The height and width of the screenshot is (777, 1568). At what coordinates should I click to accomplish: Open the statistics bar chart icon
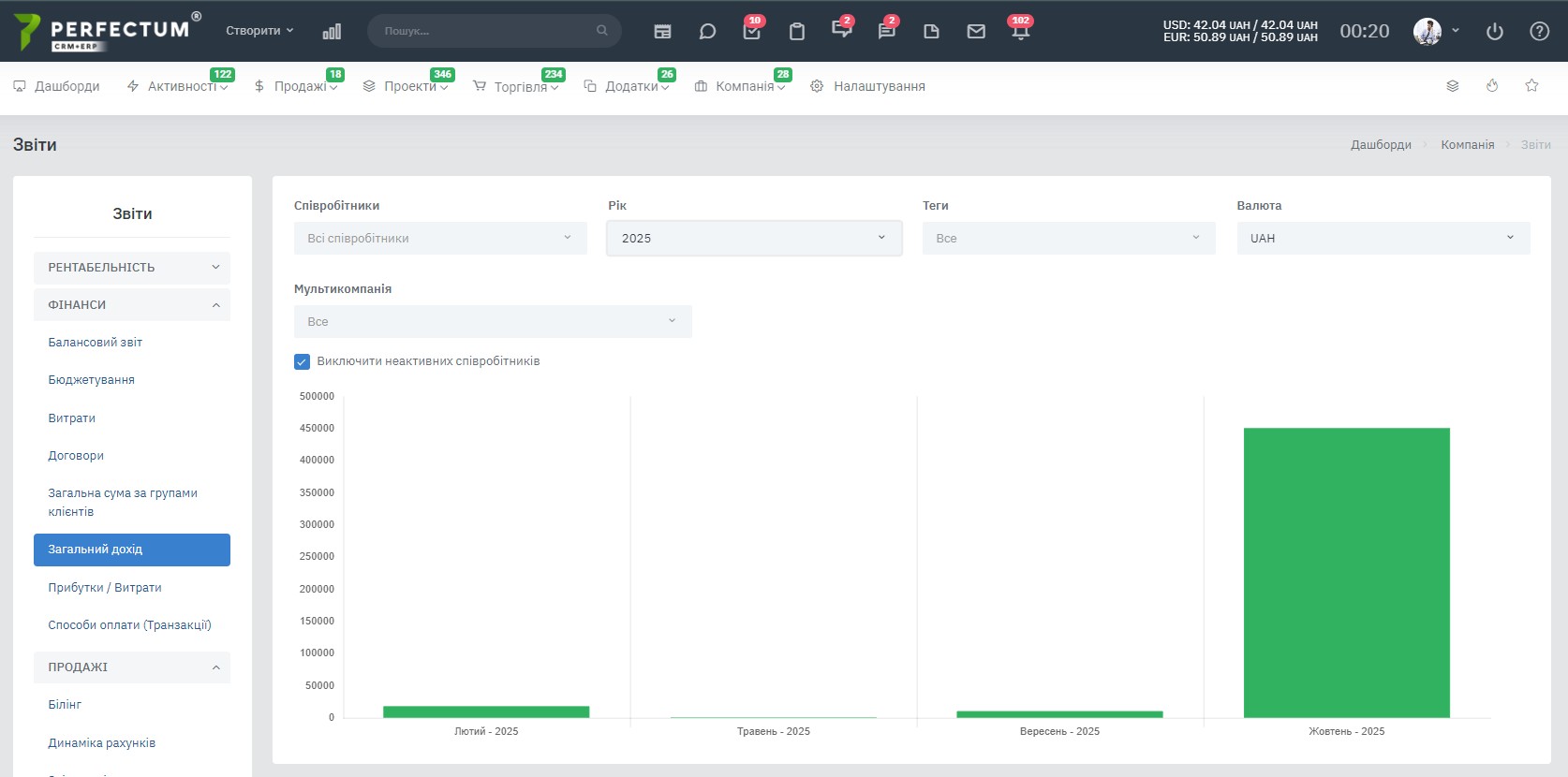[x=332, y=31]
